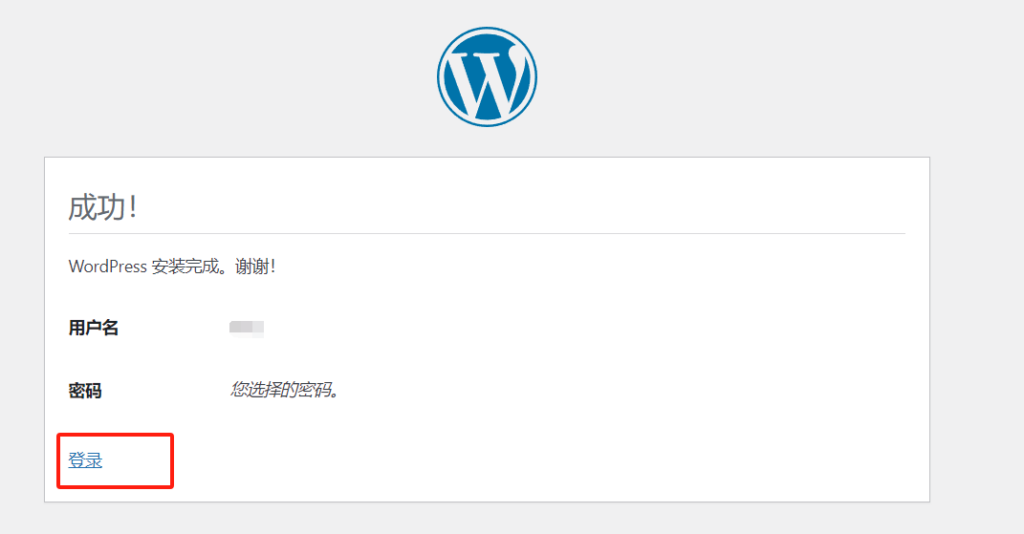Click the 选择 characters in the password note

pyautogui.click(x=263, y=389)
